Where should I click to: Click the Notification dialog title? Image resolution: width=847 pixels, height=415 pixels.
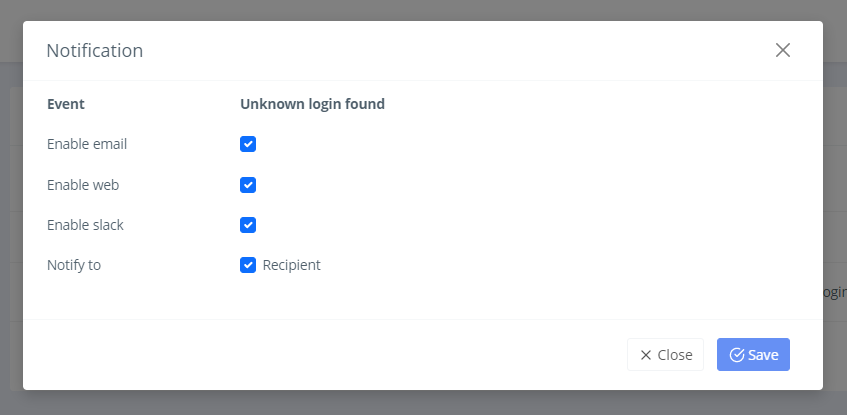click(95, 50)
